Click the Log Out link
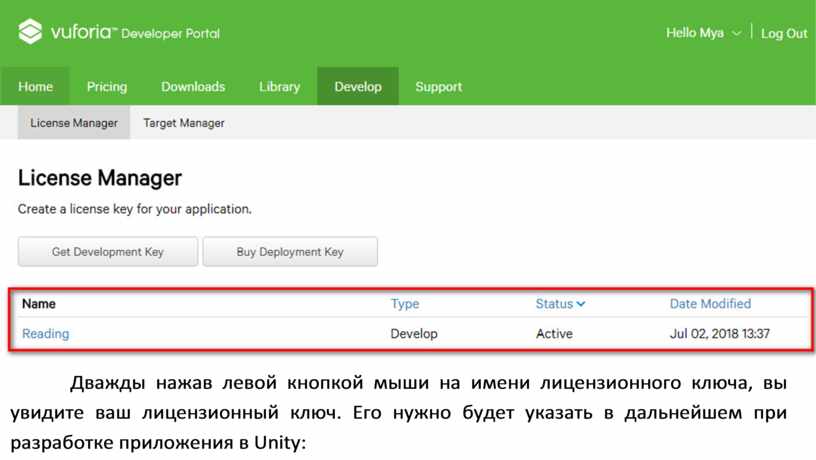Screen dimensions: 816x460 [784, 33]
